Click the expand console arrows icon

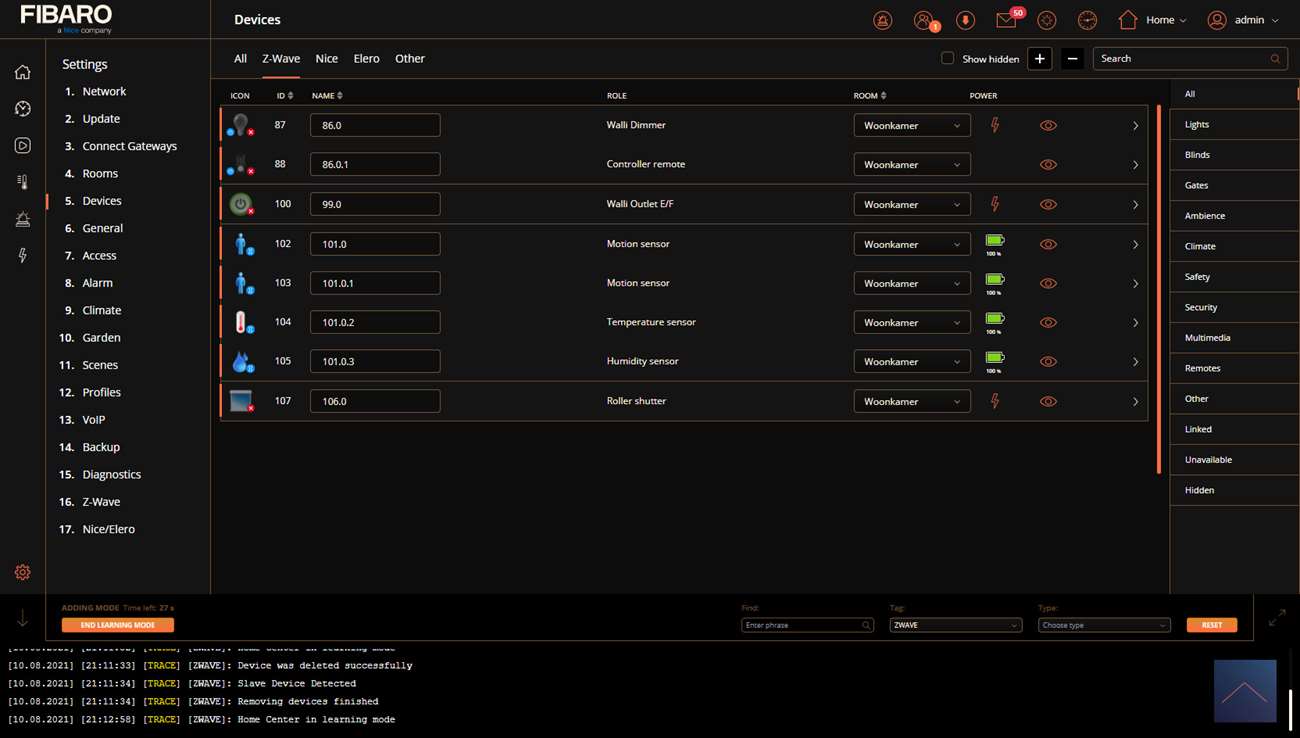click(x=1277, y=619)
